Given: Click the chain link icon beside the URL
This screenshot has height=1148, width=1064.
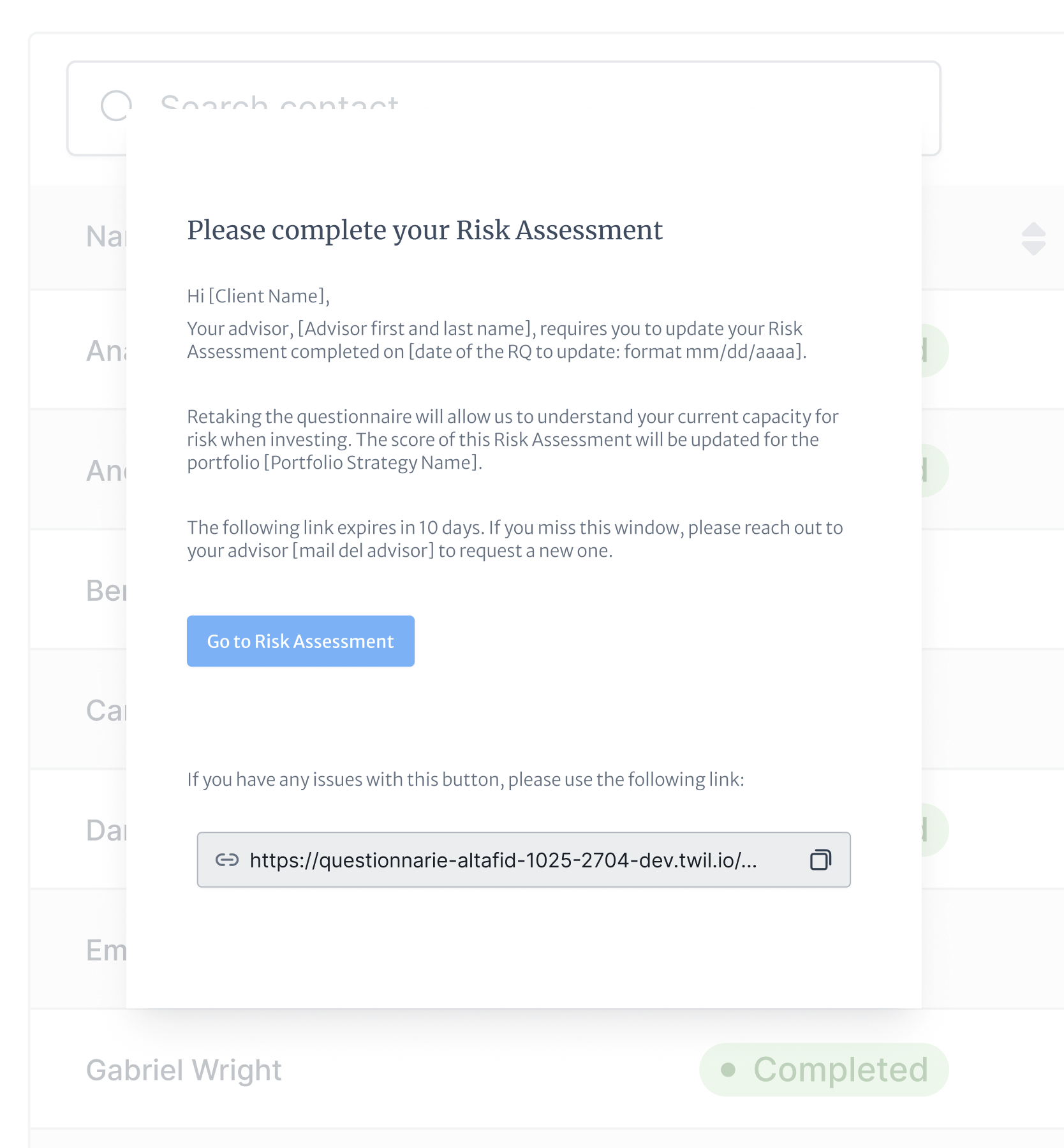Looking at the screenshot, I should pos(227,860).
